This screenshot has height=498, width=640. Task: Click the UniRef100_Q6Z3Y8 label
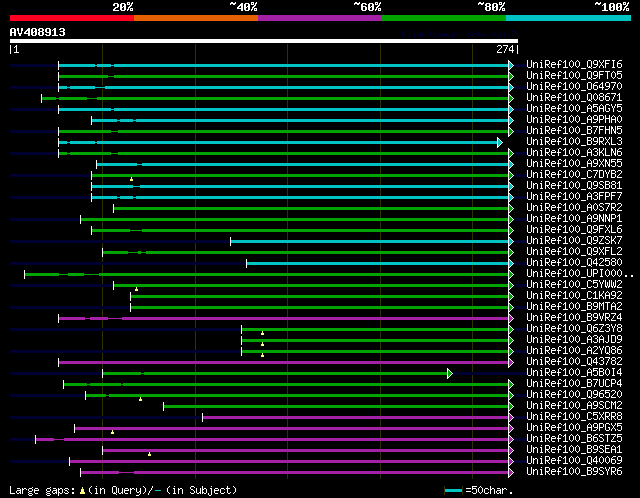[x=574, y=329]
